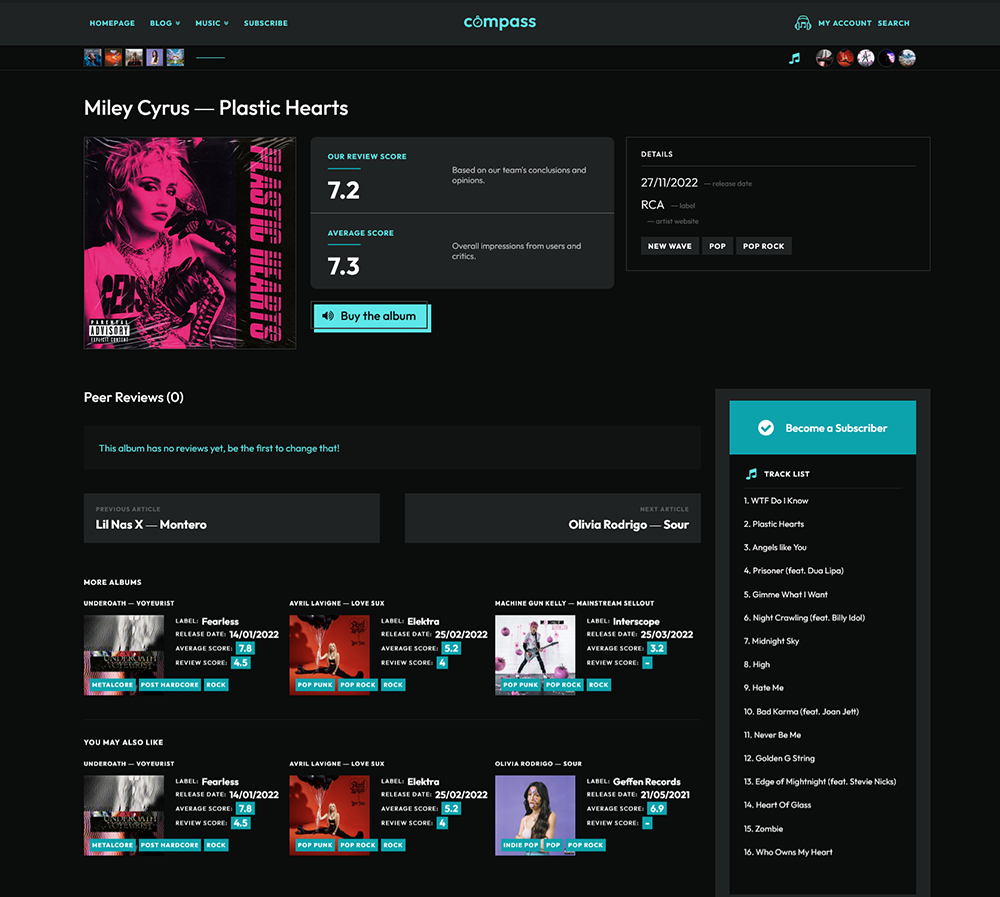This screenshot has width=1000, height=897.
Task: Click the checkmark icon on Become a Subscriber
Action: coord(766,428)
